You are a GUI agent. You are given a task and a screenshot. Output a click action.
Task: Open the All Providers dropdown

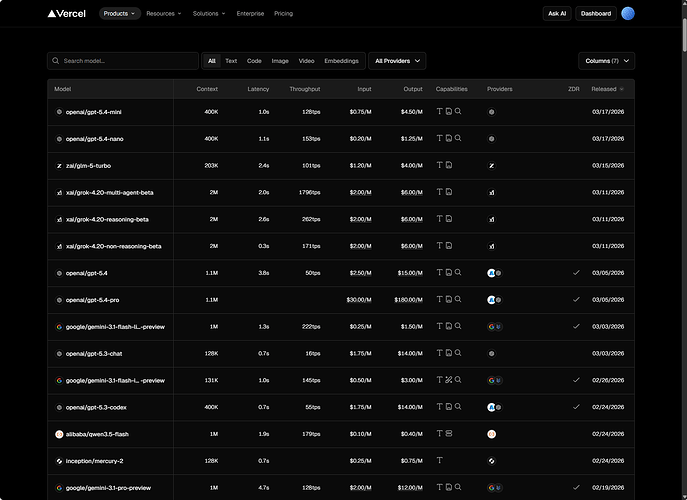tap(397, 61)
